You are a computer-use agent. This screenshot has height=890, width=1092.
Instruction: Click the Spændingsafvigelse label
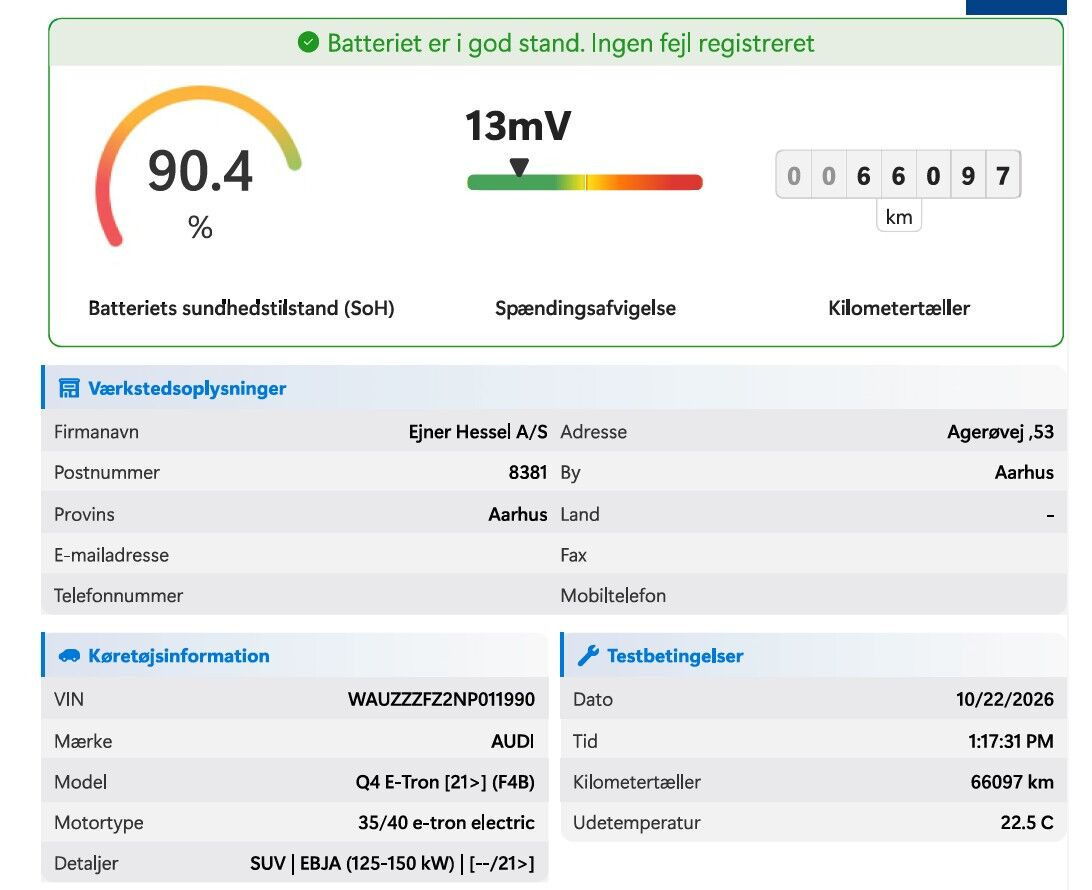point(585,308)
